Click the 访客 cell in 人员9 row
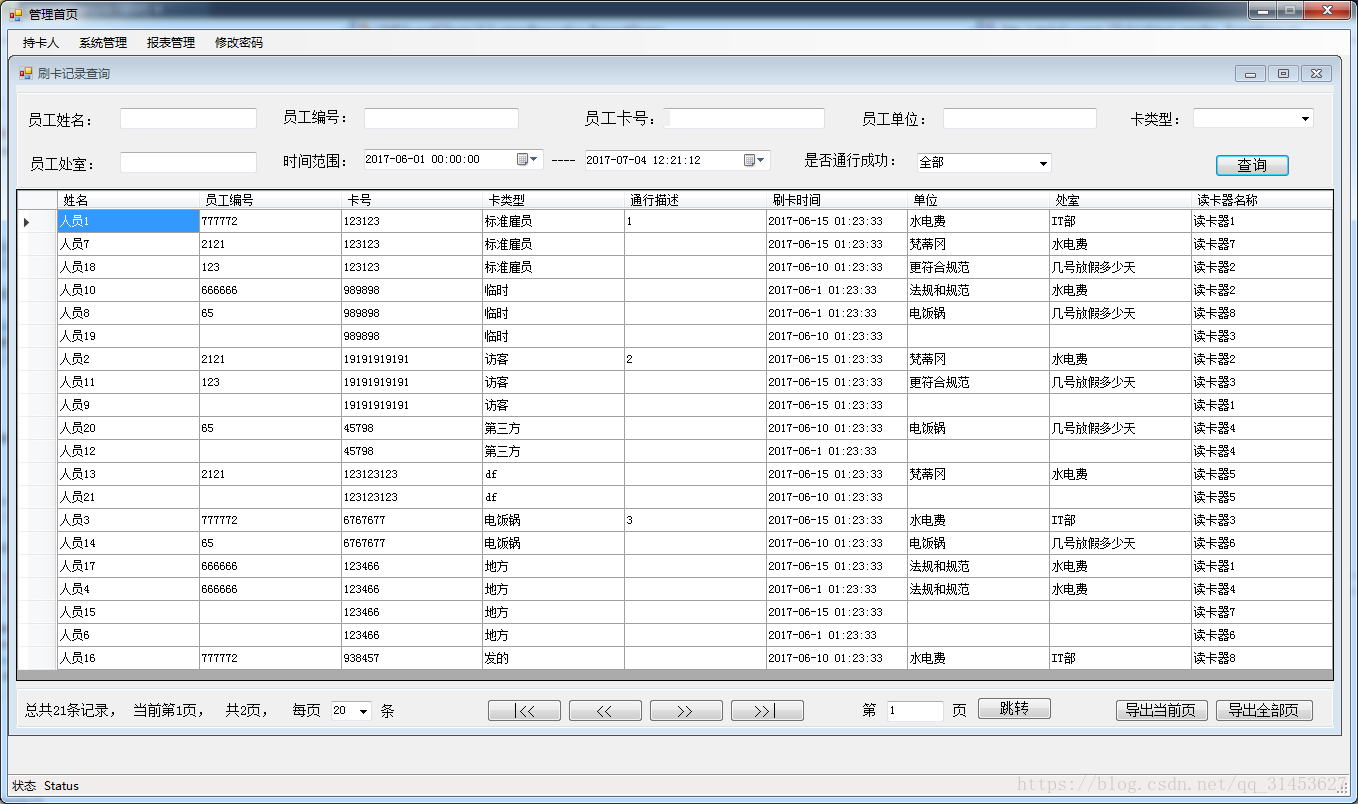Viewport: 1358px width, 804px height. (554, 405)
